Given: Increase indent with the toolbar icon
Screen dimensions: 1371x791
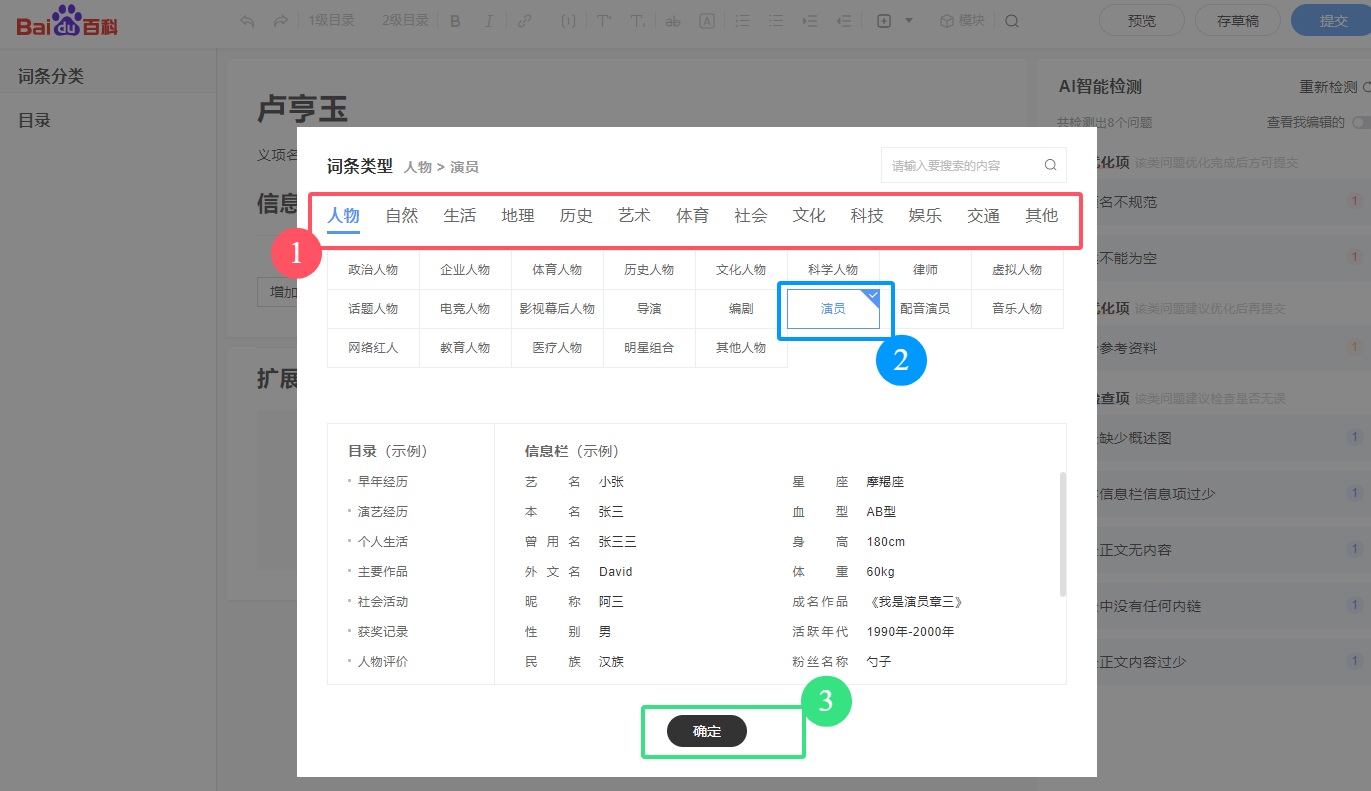Looking at the screenshot, I should point(810,21).
